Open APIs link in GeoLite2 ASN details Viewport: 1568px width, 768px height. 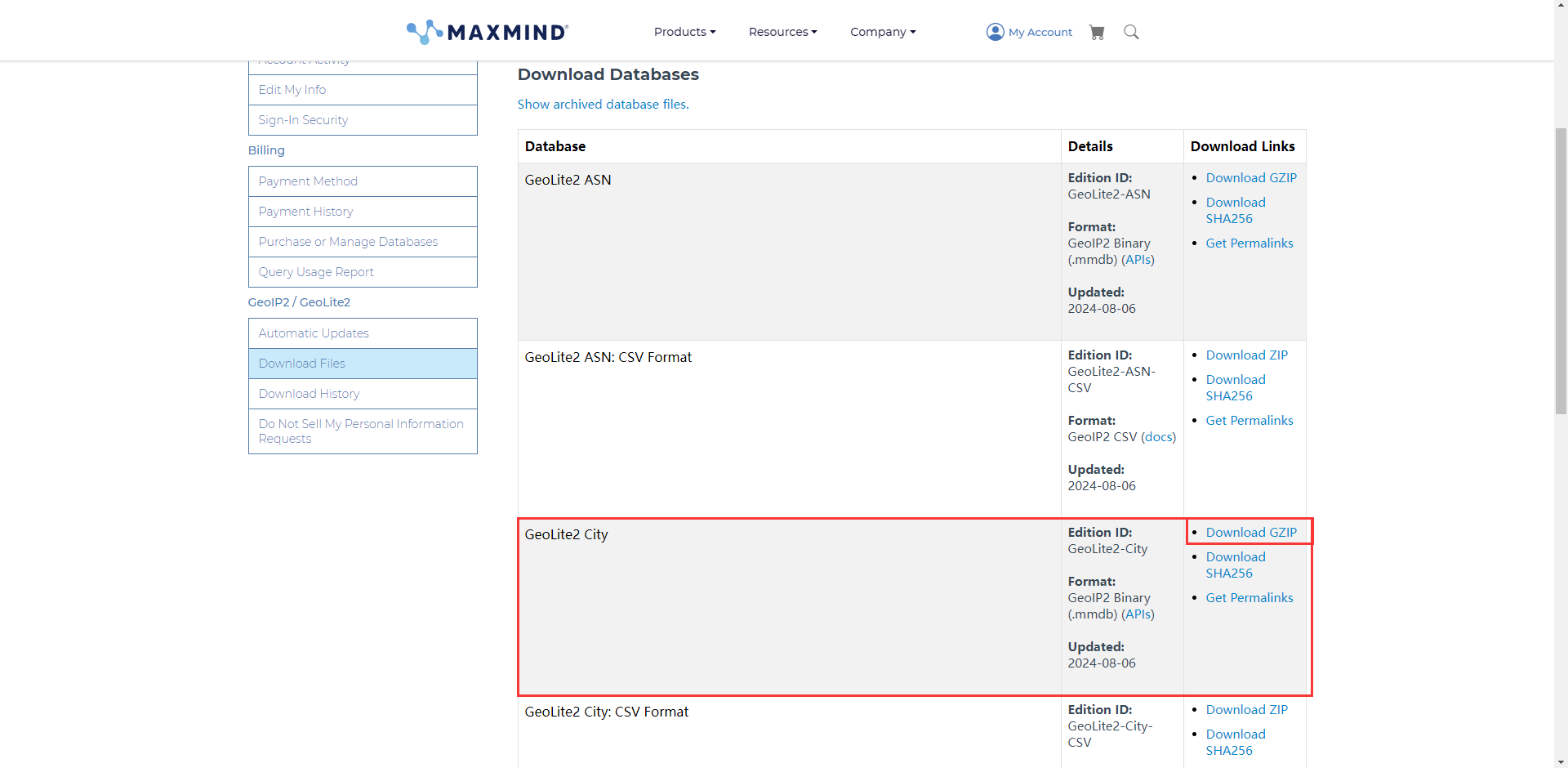tap(1138, 260)
